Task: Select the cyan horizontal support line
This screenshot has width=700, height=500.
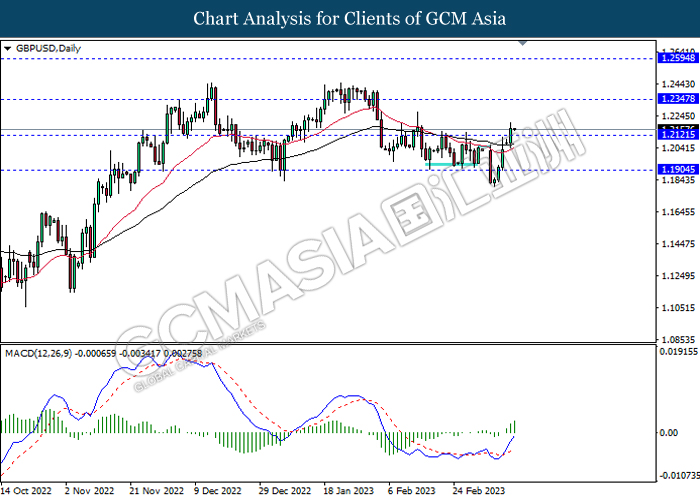Action: click(452, 164)
